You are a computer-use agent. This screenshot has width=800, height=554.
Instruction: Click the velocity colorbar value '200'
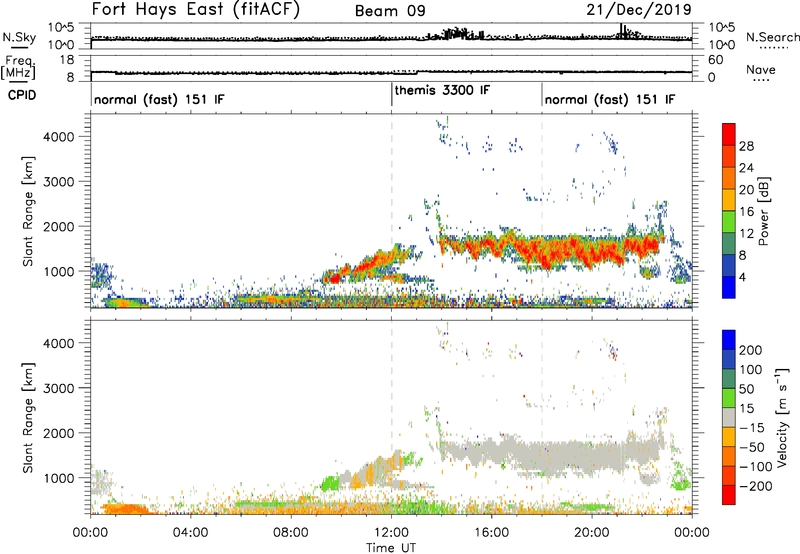(x=751, y=350)
